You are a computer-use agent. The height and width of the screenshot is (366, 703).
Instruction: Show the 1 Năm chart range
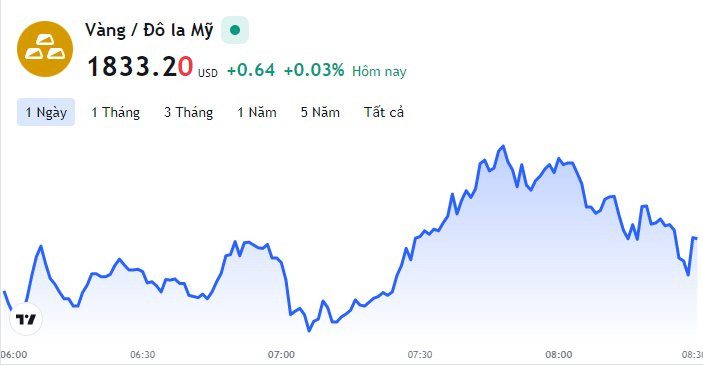click(x=257, y=112)
